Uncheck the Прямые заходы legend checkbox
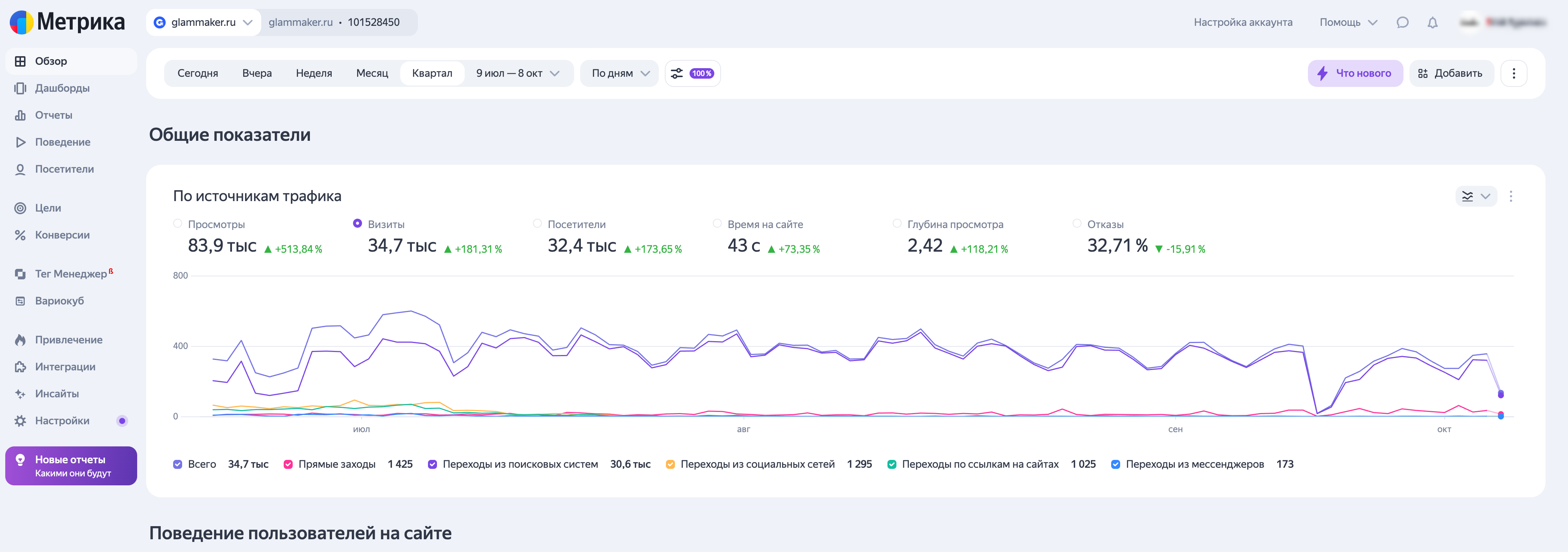The width and height of the screenshot is (1568, 552). click(288, 464)
